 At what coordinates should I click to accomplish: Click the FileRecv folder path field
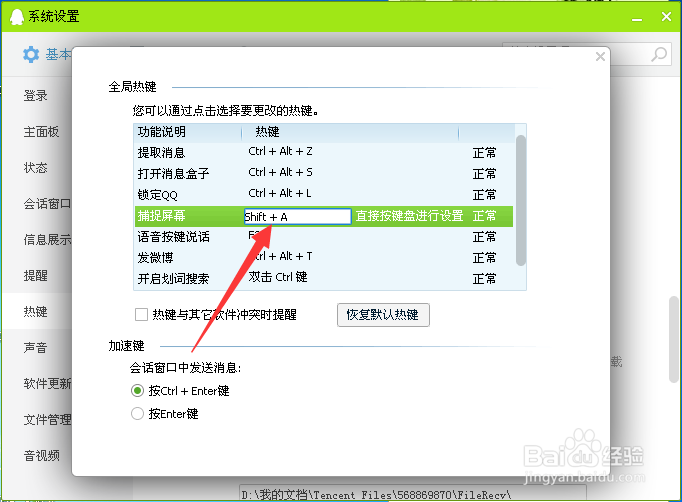pyautogui.click(x=412, y=494)
